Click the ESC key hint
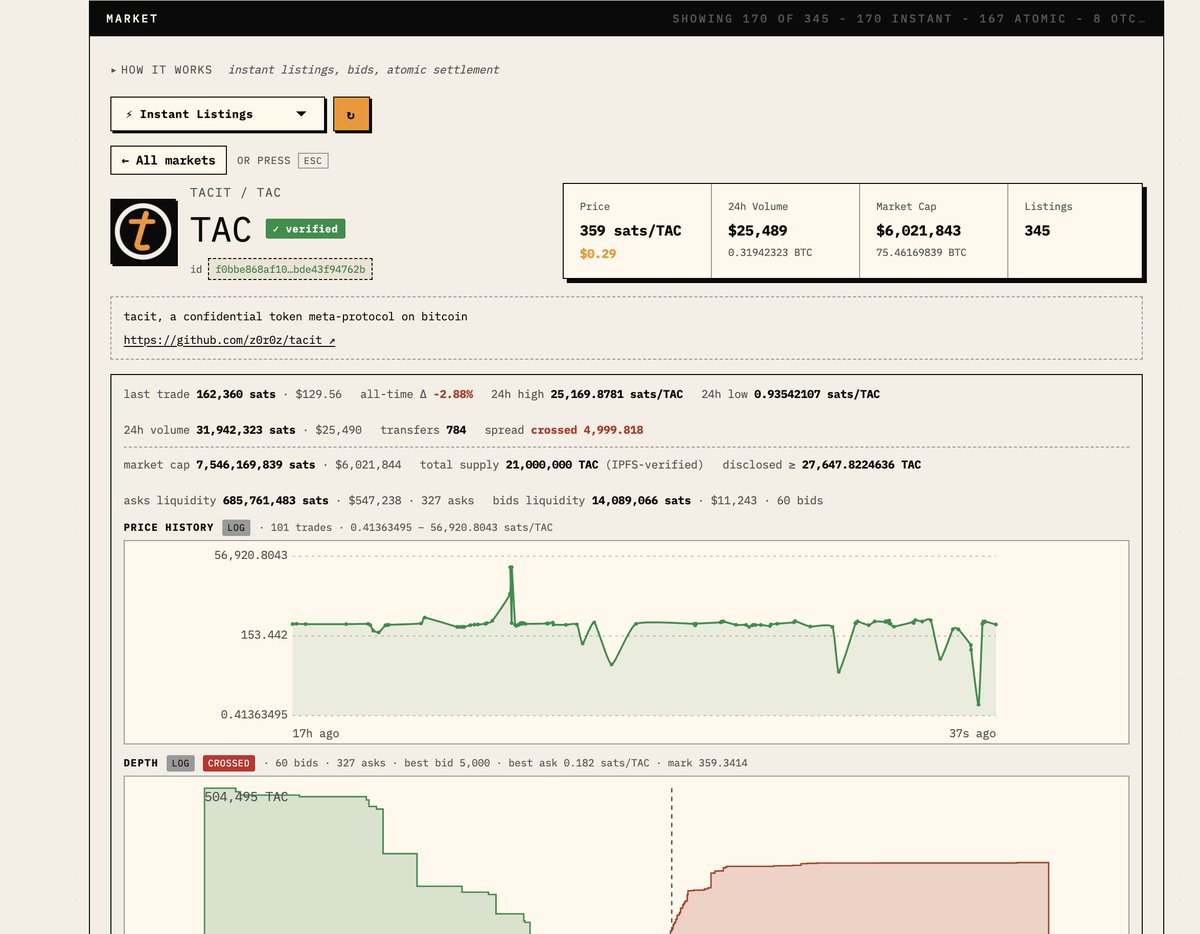The image size is (1200, 934). pos(313,160)
